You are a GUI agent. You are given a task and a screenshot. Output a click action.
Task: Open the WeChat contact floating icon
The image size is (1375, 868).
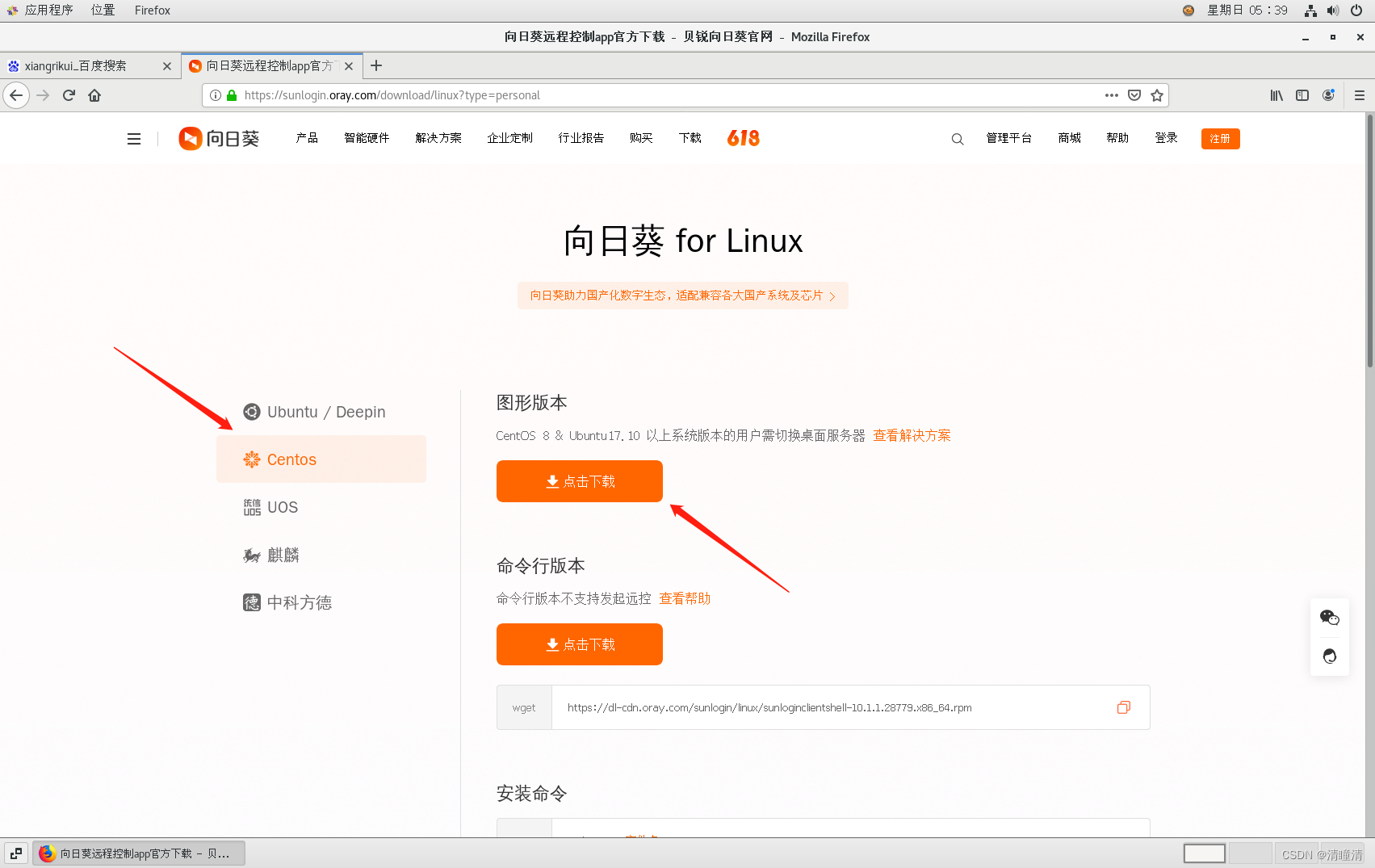coord(1330,618)
